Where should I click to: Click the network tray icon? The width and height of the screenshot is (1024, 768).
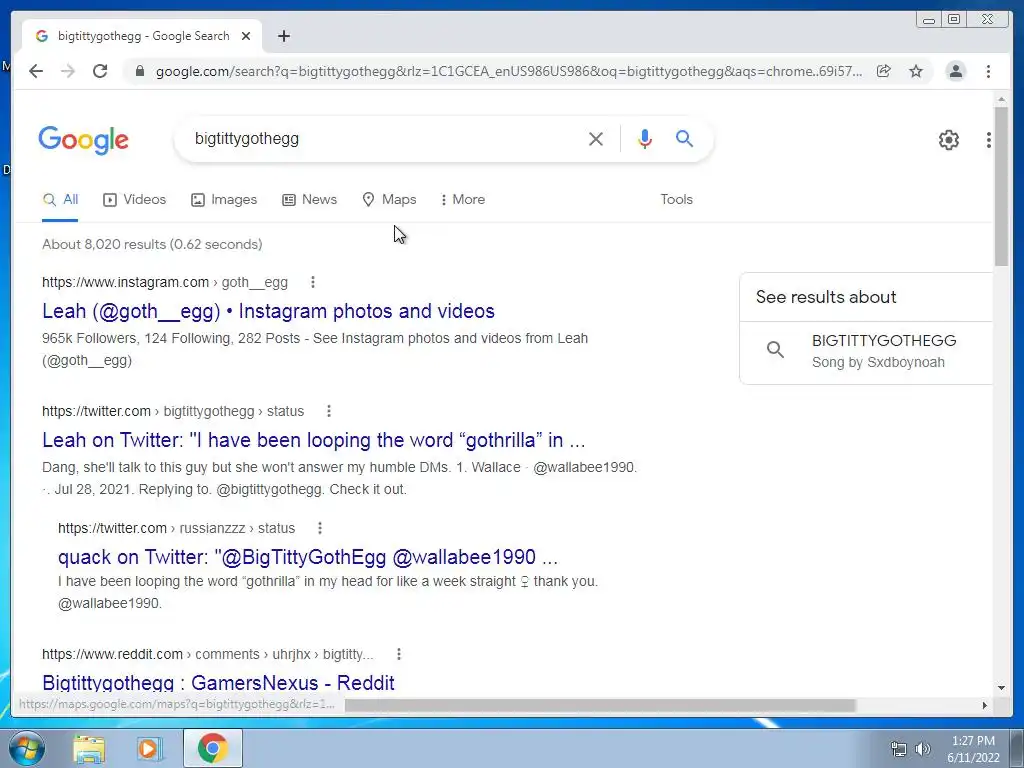tap(899, 749)
